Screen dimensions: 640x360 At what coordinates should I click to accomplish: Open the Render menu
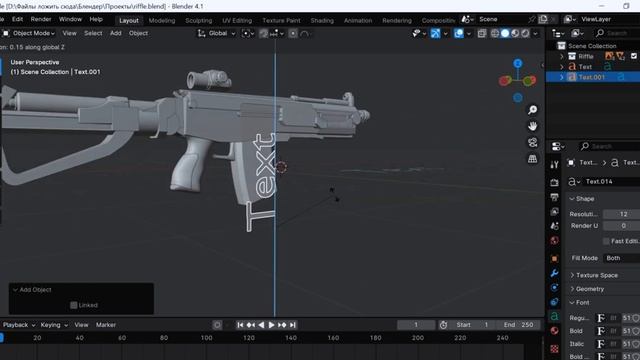[41, 19]
